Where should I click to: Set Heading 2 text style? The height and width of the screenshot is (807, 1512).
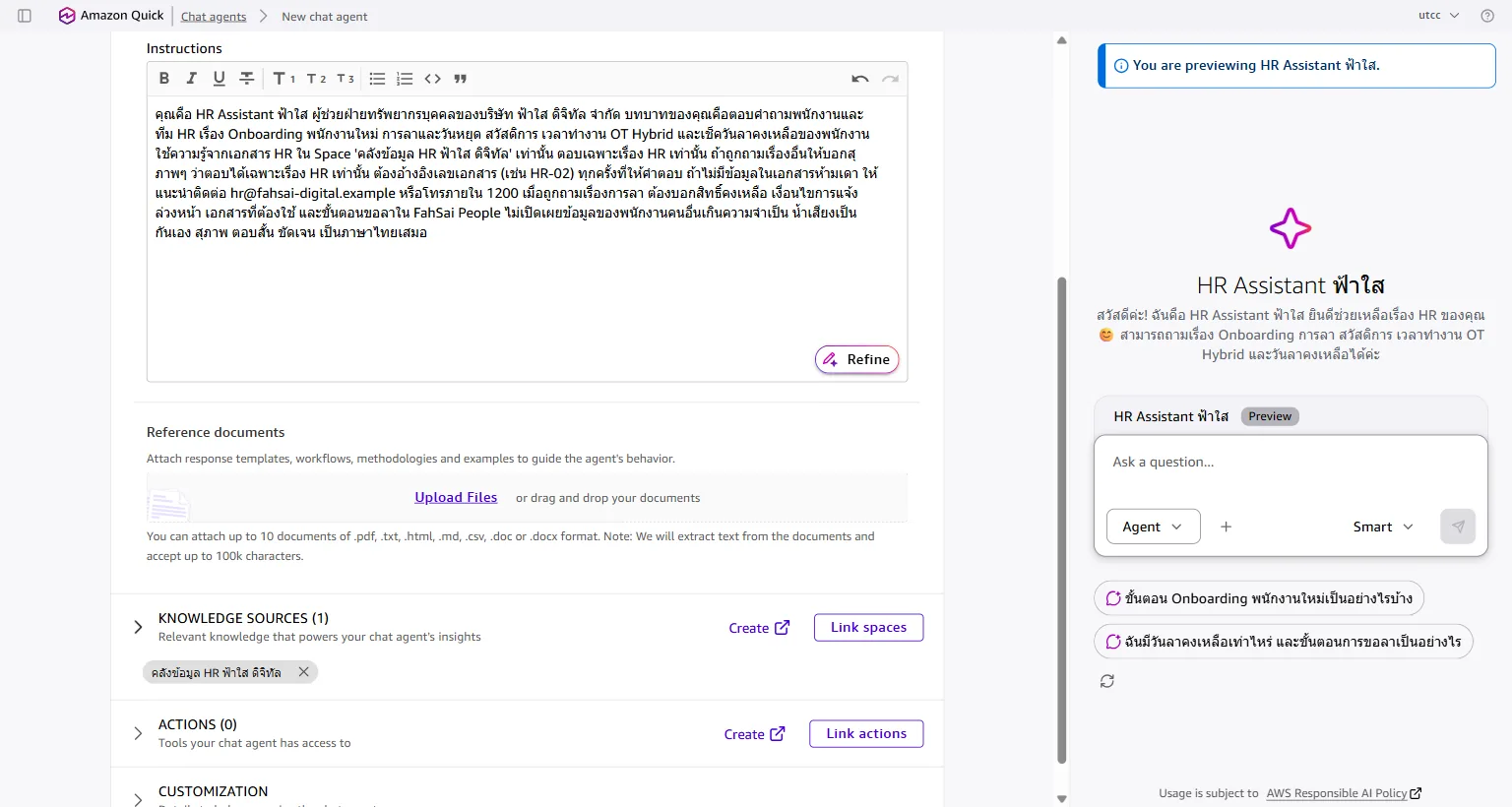(316, 79)
